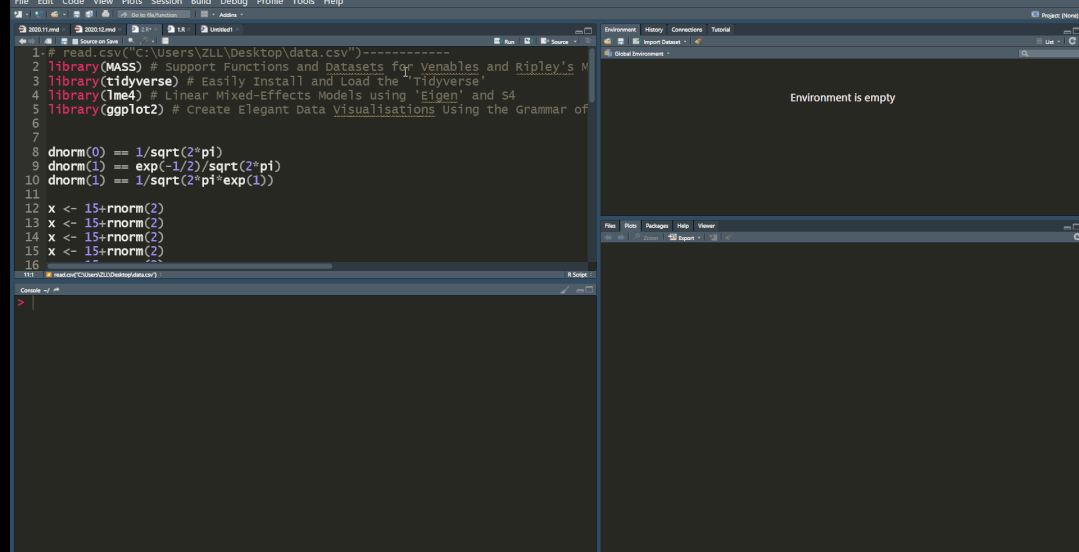Viewport: 1079px width, 552px height.
Task: Click the Run button
Action: tap(504, 41)
